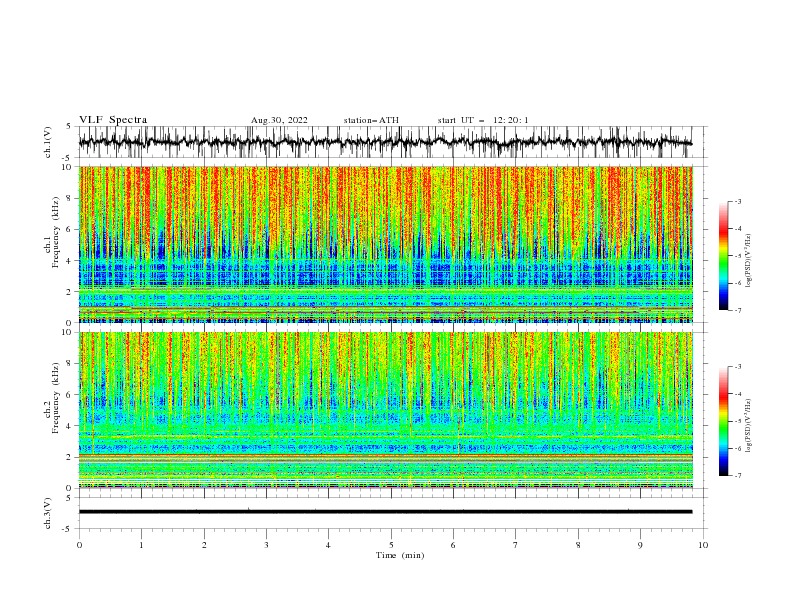Viewport: 792px width, 612px height.
Task: Click the log(PSD) label beside ch.1 color bar
Action: pos(748,261)
